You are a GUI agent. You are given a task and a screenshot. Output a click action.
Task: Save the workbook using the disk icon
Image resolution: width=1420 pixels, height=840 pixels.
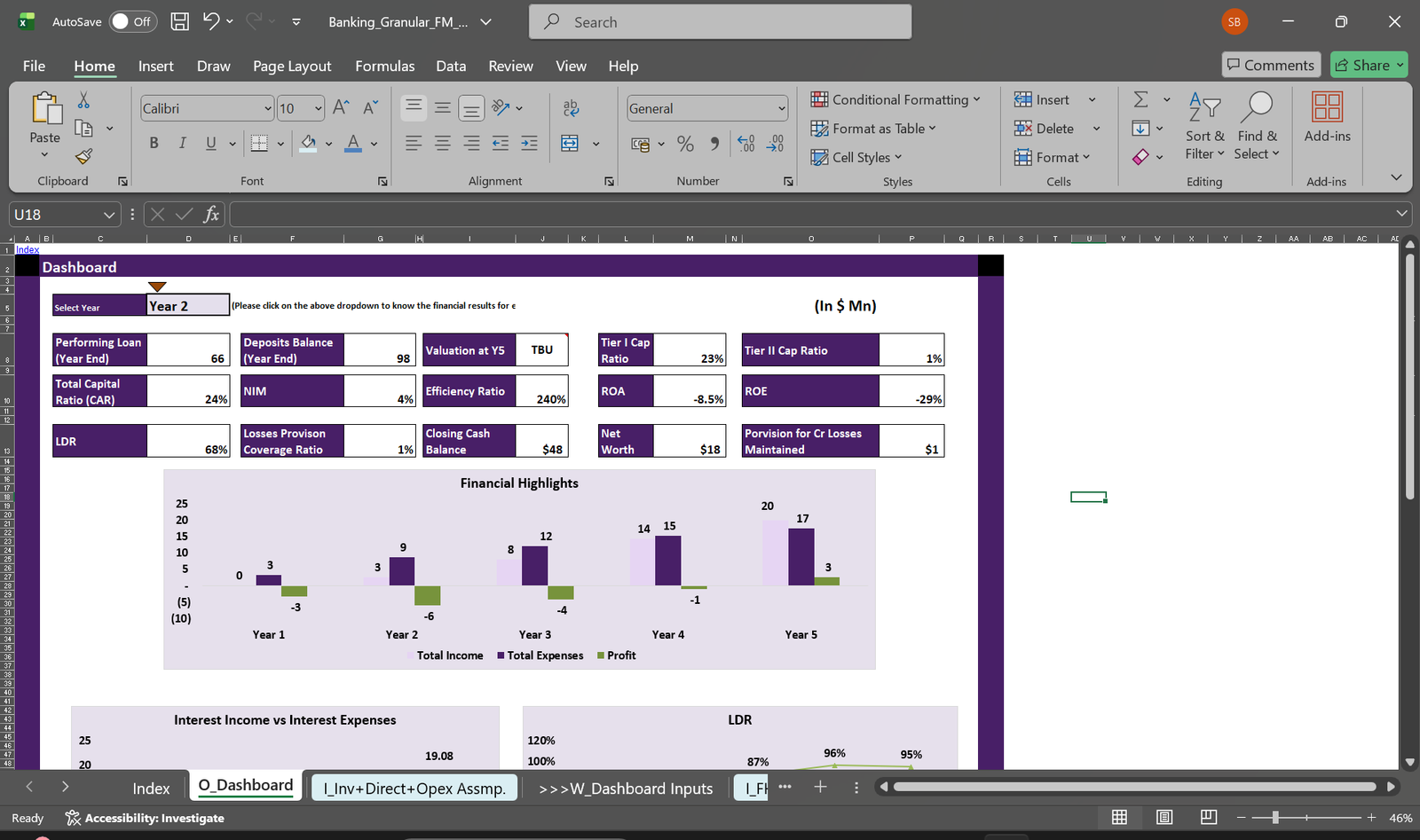(179, 21)
